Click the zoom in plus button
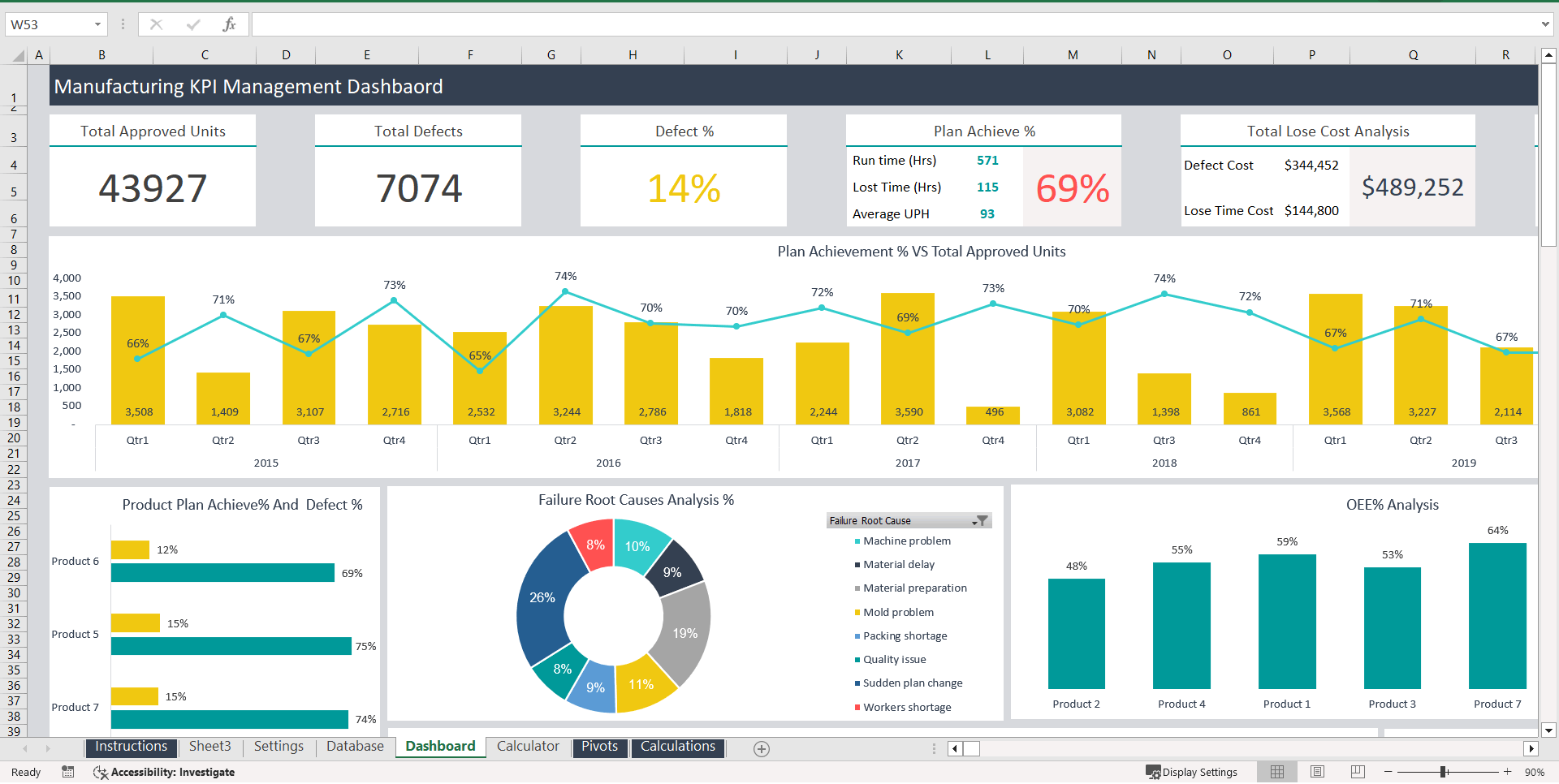 pyautogui.click(x=1507, y=772)
